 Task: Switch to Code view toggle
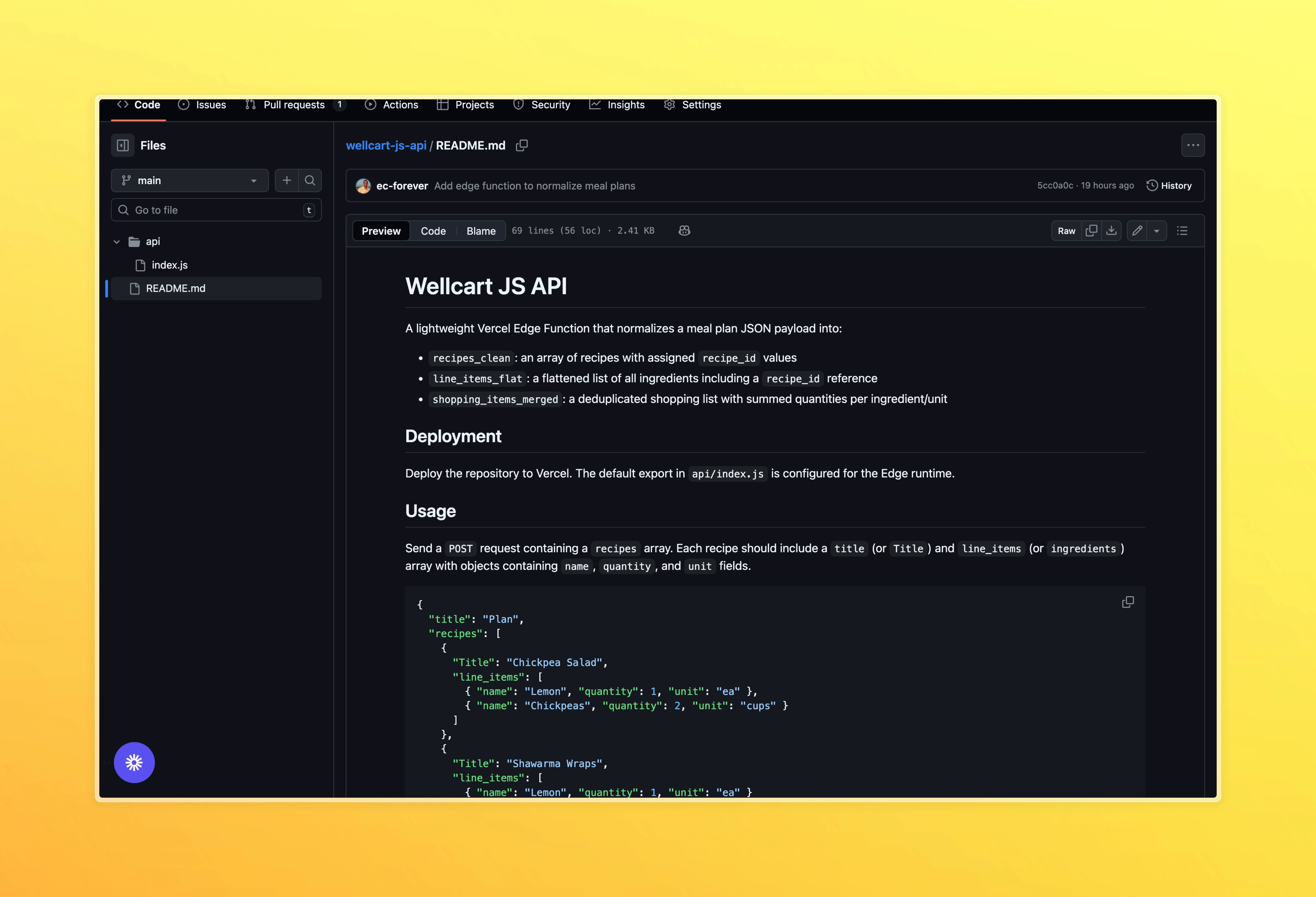pyautogui.click(x=433, y=230)
